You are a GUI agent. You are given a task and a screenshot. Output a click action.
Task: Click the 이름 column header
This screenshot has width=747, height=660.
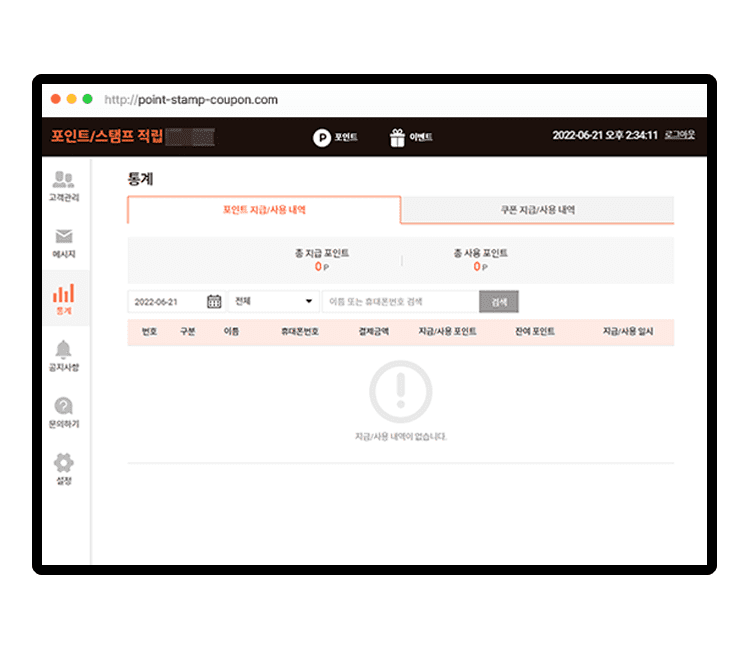(x=231, y=332)
